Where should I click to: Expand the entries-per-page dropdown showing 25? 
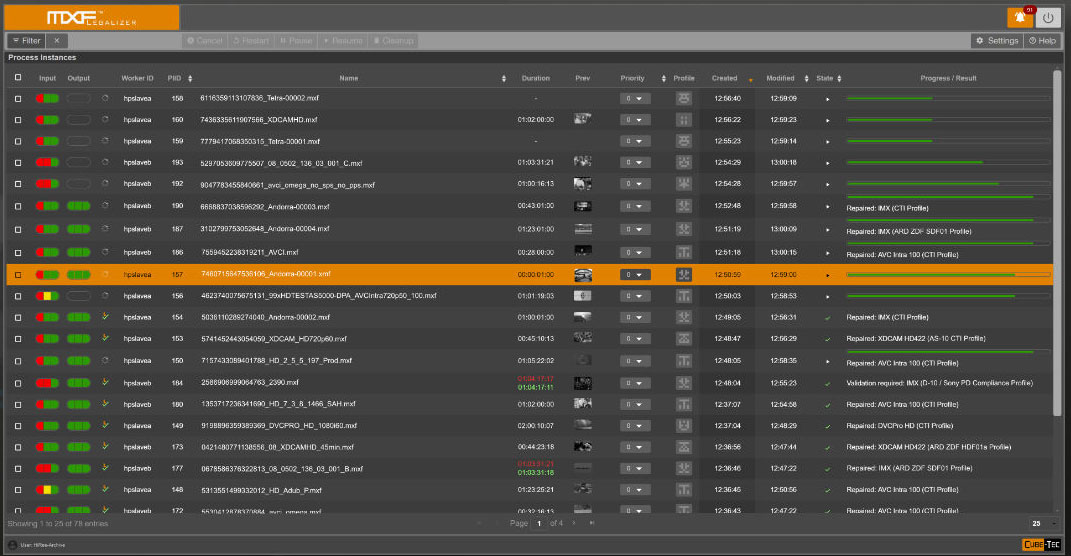[x=1042, y=523]
